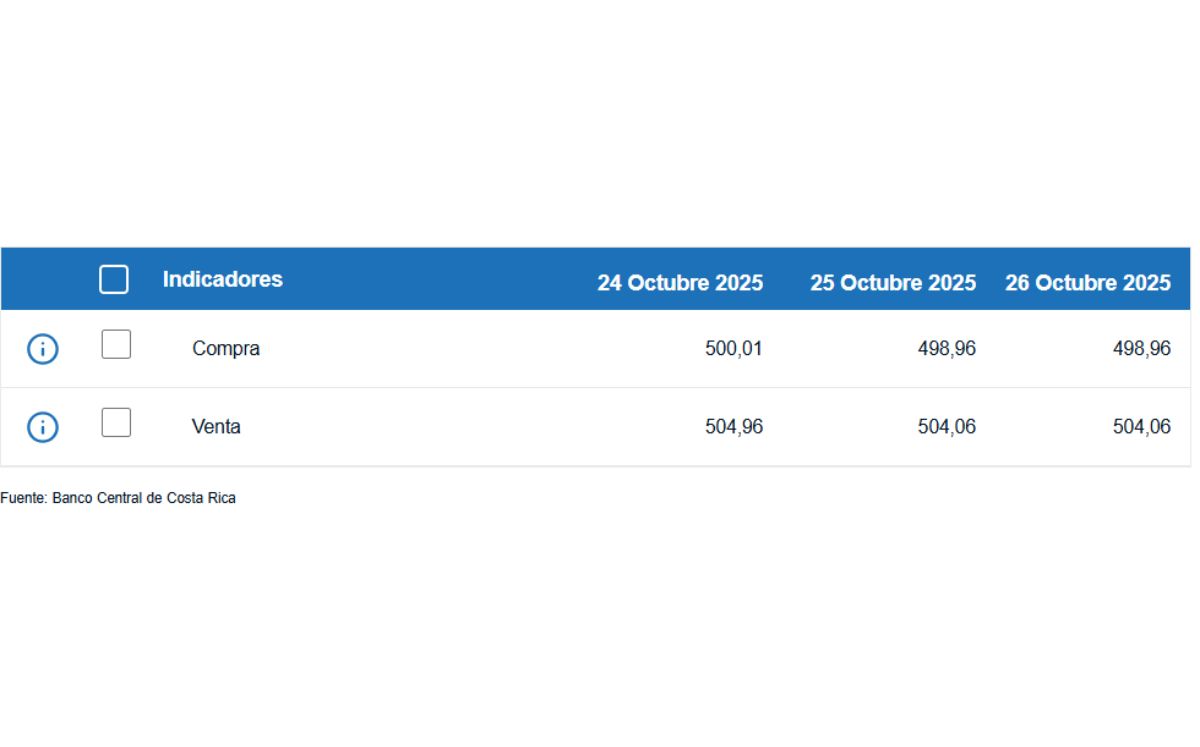Select Venta value 504,96 for 24 Octubre
Screen dimensions: 1200x747
click(733, 427)
